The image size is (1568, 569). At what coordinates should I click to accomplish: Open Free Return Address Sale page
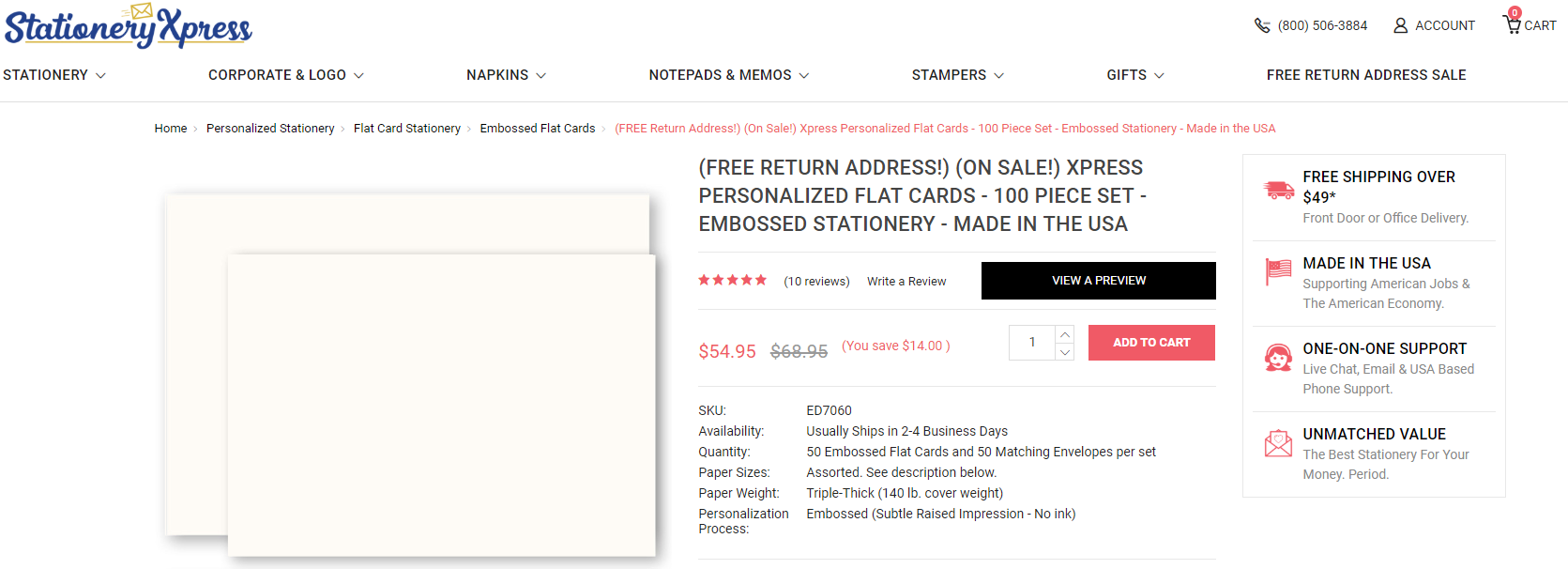[x=1366, y=75]
